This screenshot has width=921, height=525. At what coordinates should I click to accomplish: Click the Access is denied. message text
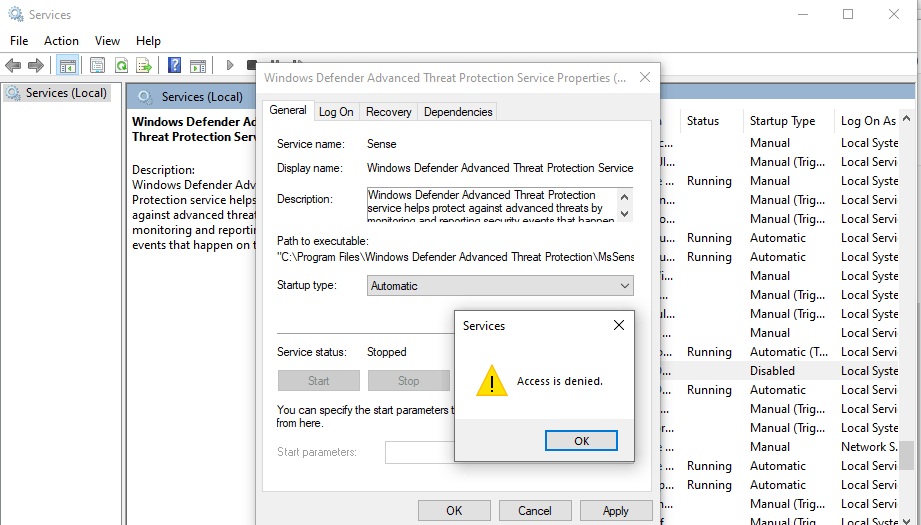pos(560,381)
